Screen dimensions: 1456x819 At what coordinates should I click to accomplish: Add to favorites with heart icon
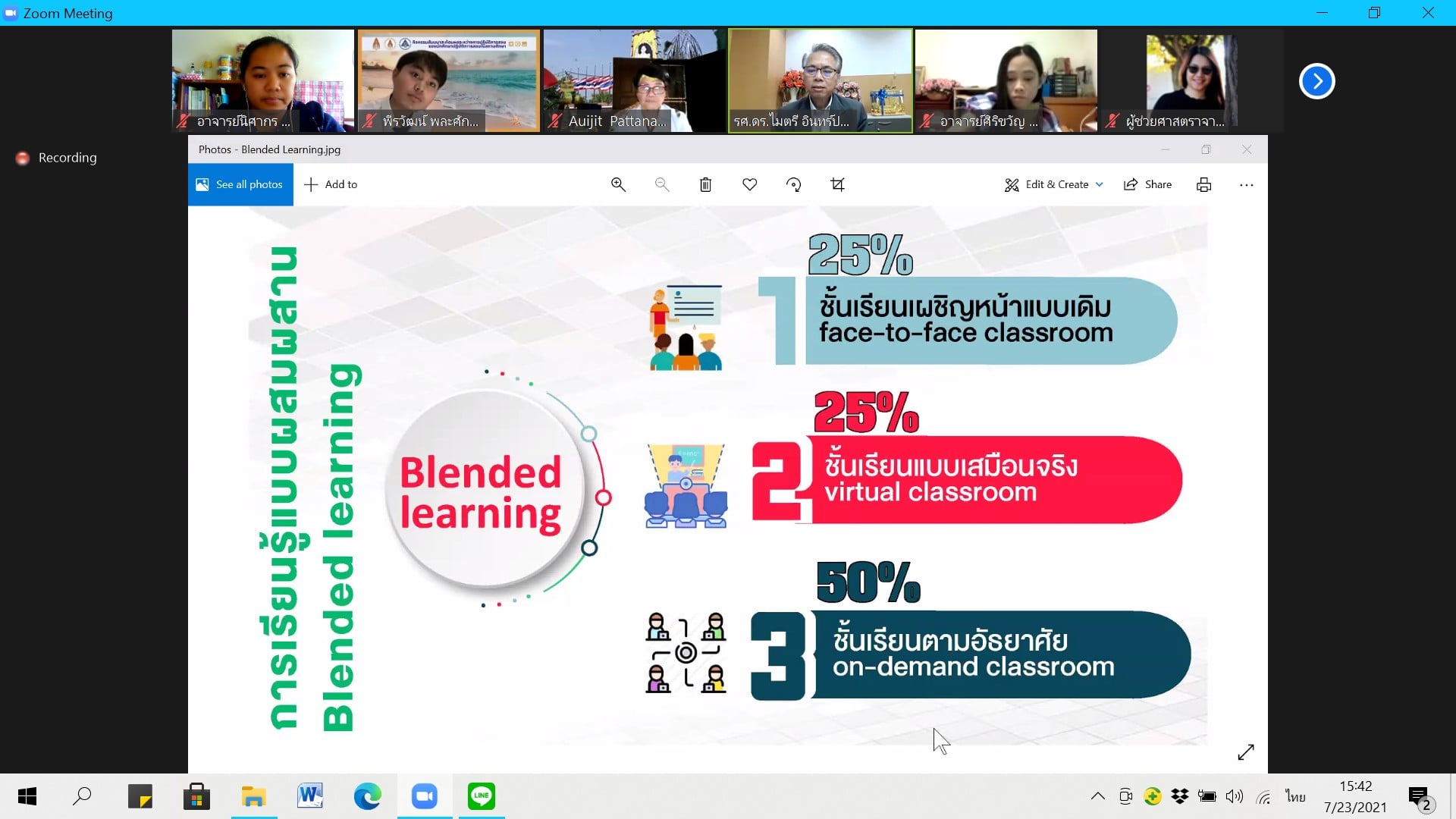pos(749,184)
